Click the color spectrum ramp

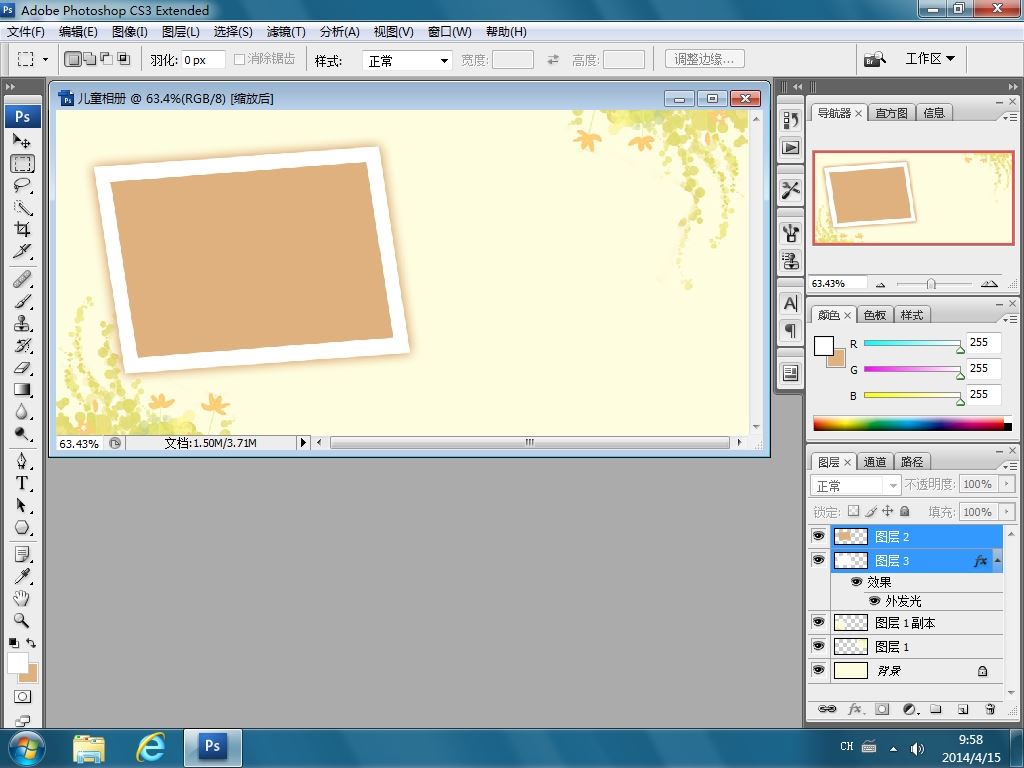tap(912, 424)
